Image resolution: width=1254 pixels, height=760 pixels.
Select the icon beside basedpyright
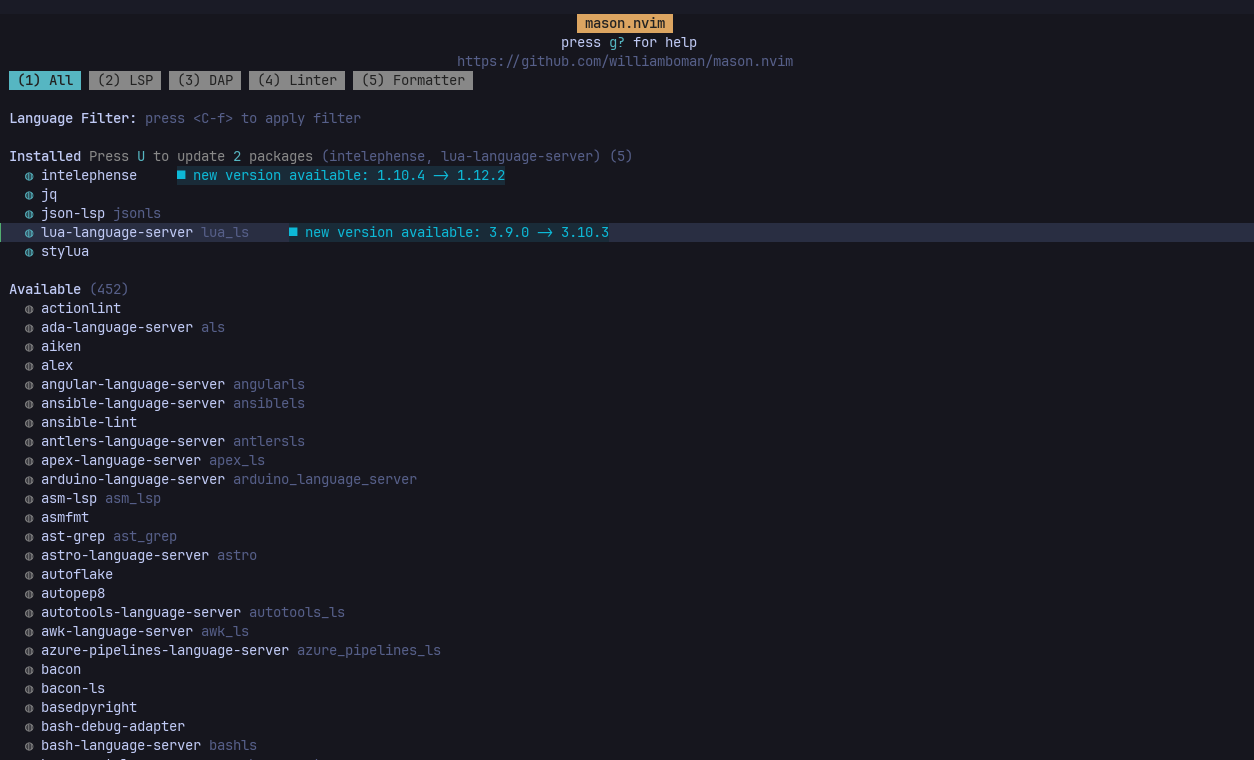29,708
